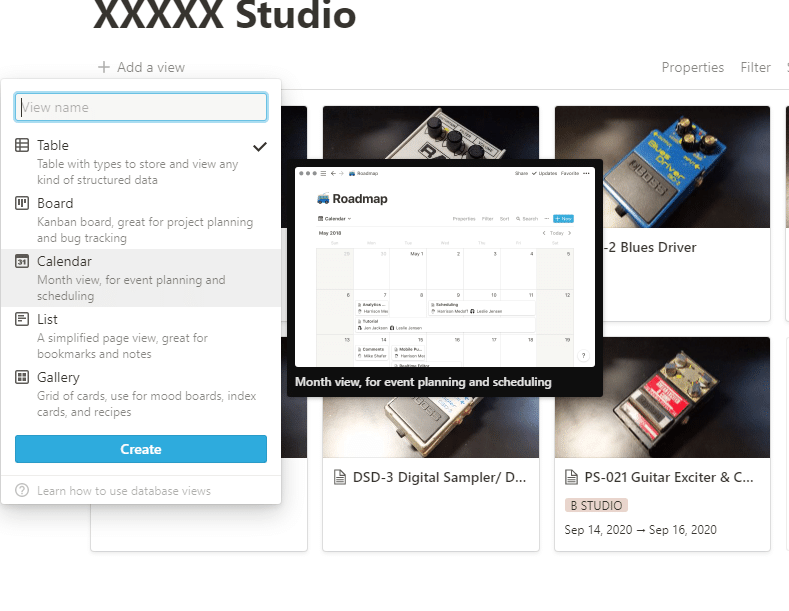Screen dimensions: 789x611
Task: Click the PS-021 Guitar Exciter page icon
Action: coord(572,477)
